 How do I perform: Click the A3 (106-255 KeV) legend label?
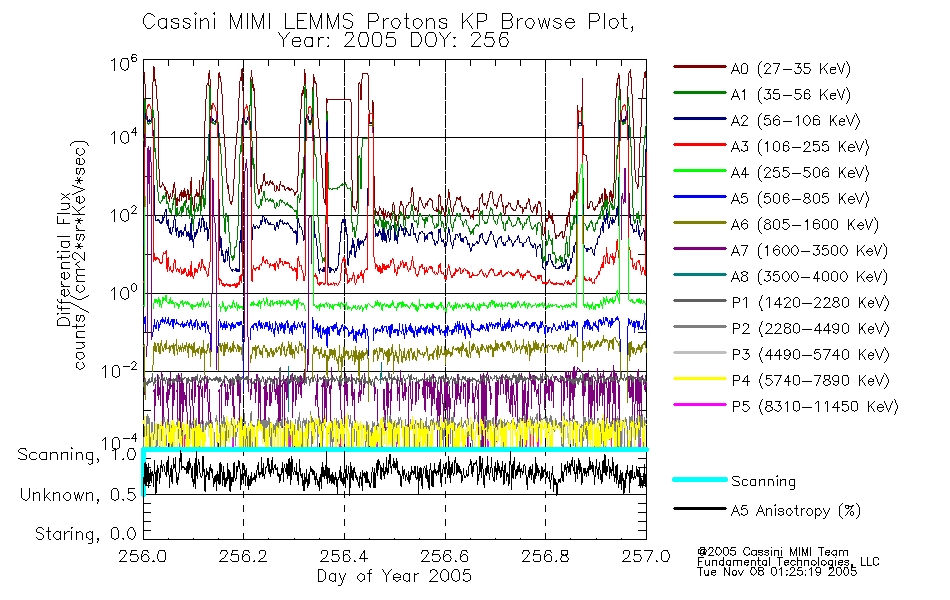(800, 147)
